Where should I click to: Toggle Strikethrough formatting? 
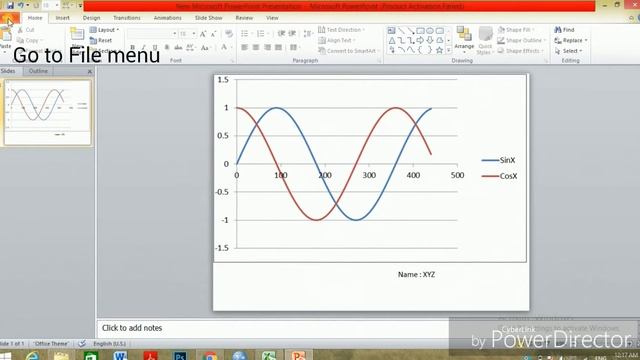tap(178, 48)
